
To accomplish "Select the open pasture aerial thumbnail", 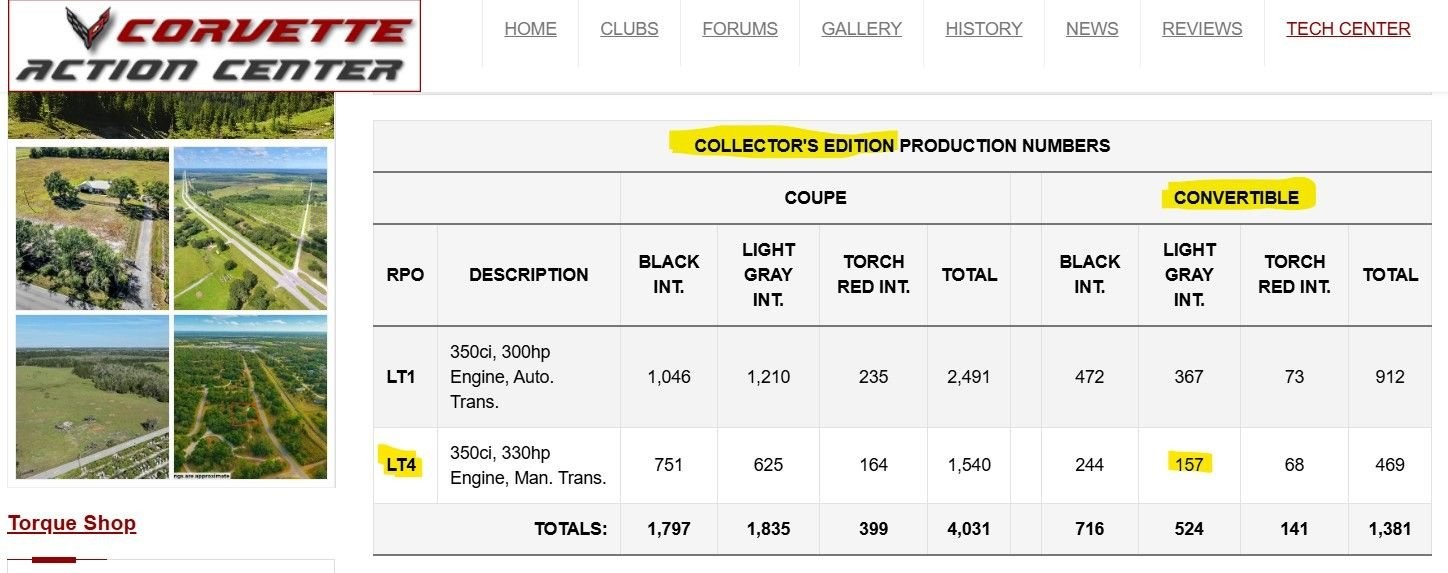I will point(92,396).
